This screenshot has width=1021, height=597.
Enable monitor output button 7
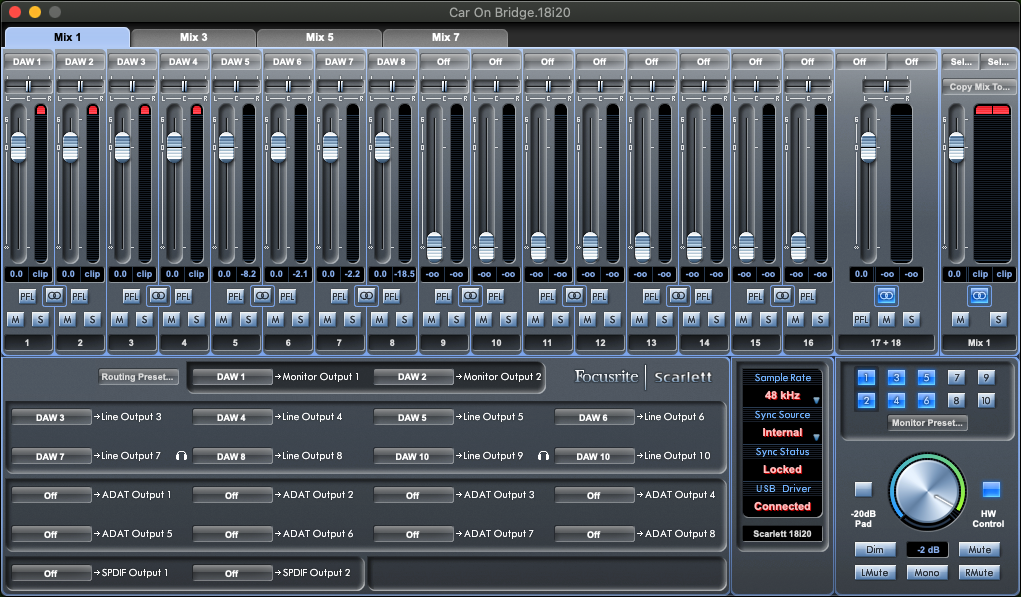956,378
